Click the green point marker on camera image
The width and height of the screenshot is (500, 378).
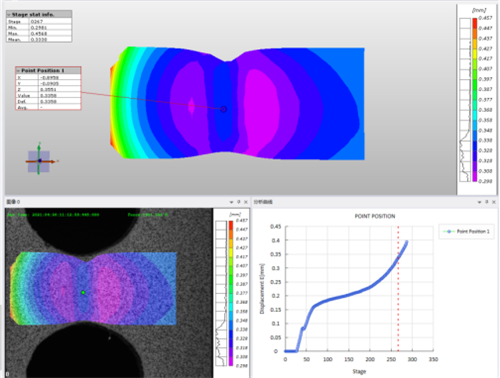[x=83, y=292]
